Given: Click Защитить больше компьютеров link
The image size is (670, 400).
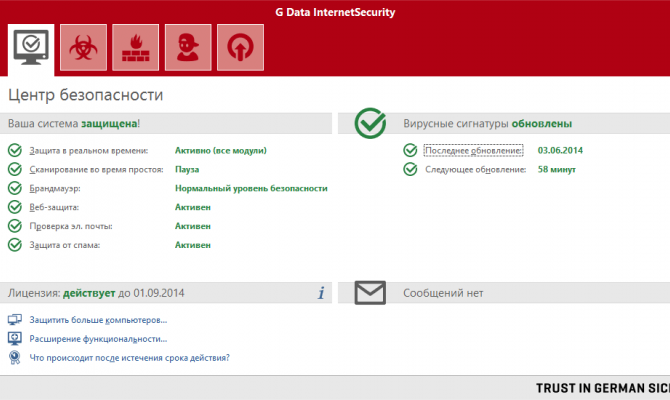Looking at the screenshot, I should coord(98,320).
